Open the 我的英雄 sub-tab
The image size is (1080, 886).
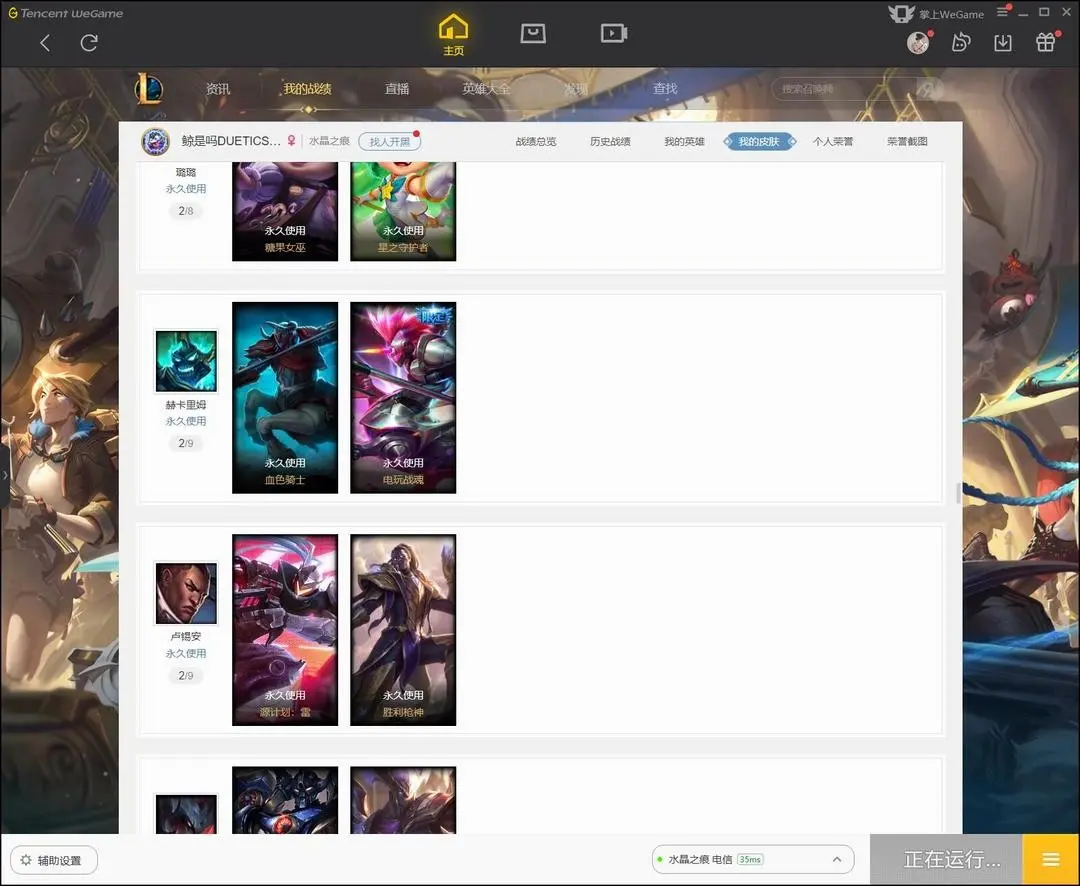[x=684, y=141]
